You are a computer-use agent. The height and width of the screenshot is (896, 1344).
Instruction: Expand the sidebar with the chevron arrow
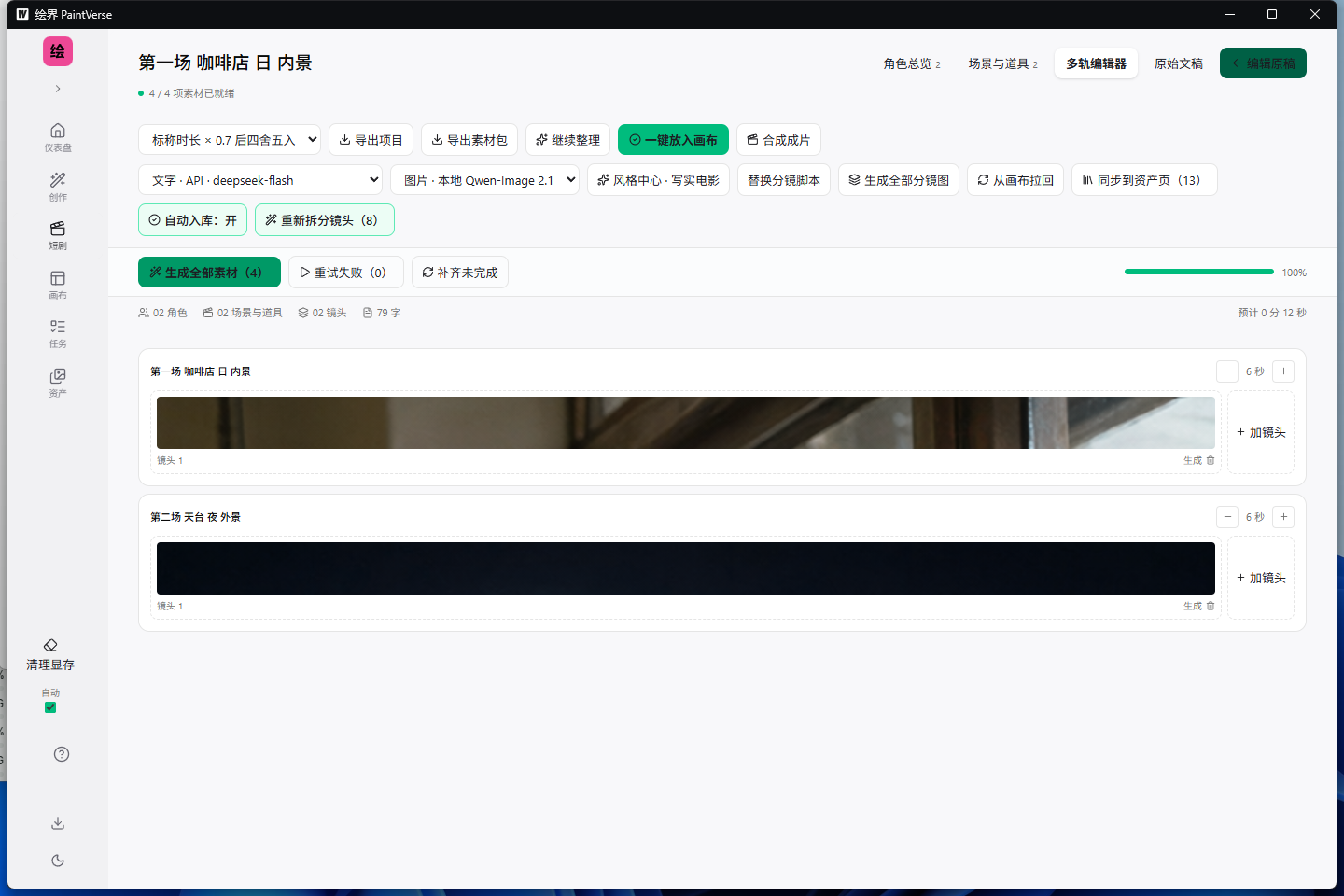58,89
